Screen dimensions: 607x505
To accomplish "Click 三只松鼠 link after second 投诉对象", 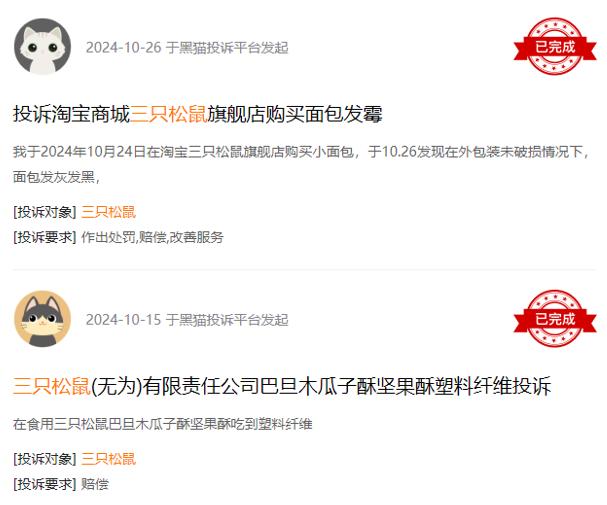I will [108, 459].
